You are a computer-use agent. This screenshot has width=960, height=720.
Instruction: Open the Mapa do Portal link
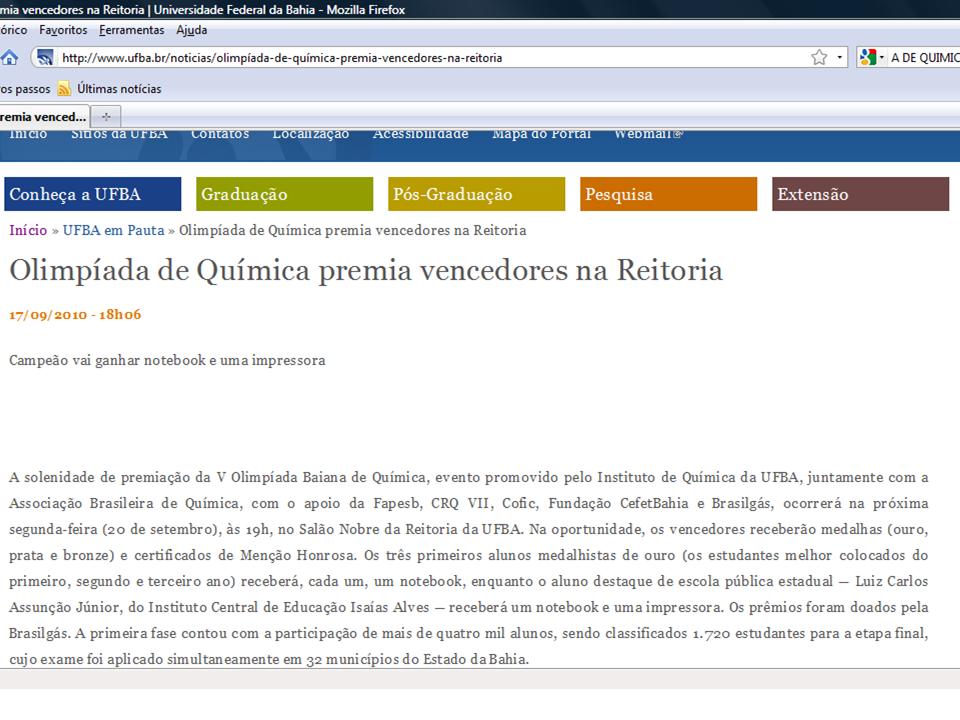coord(542,133)
